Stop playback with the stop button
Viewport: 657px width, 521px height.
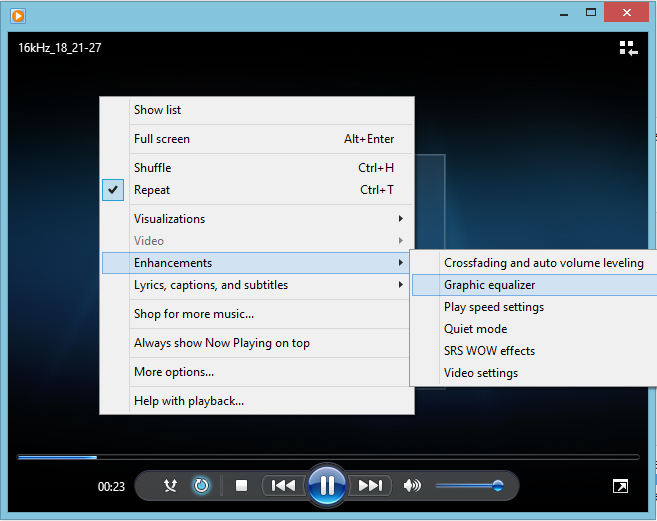pos(241,486)
